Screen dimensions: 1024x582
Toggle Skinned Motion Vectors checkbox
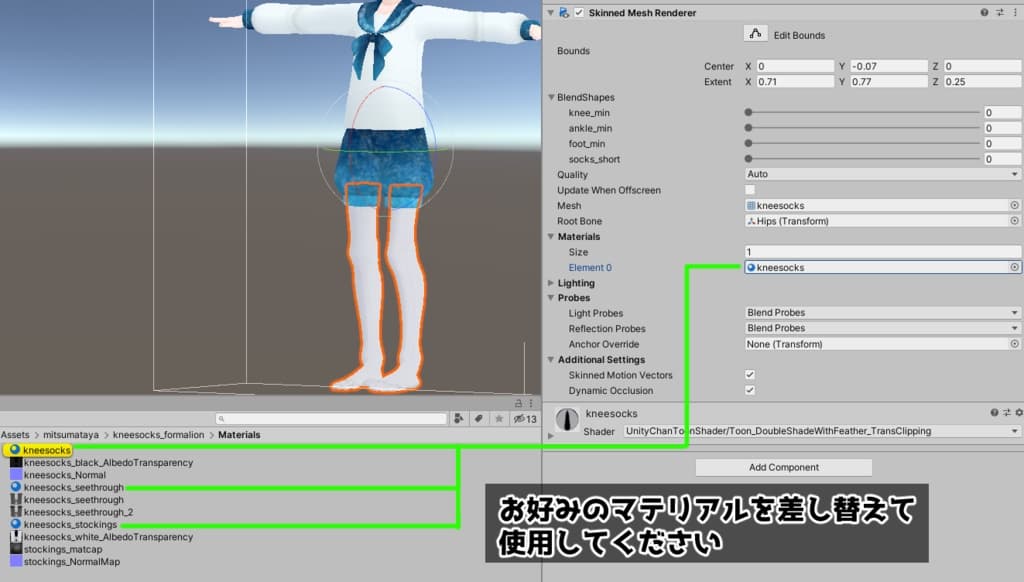coord(748,375)
